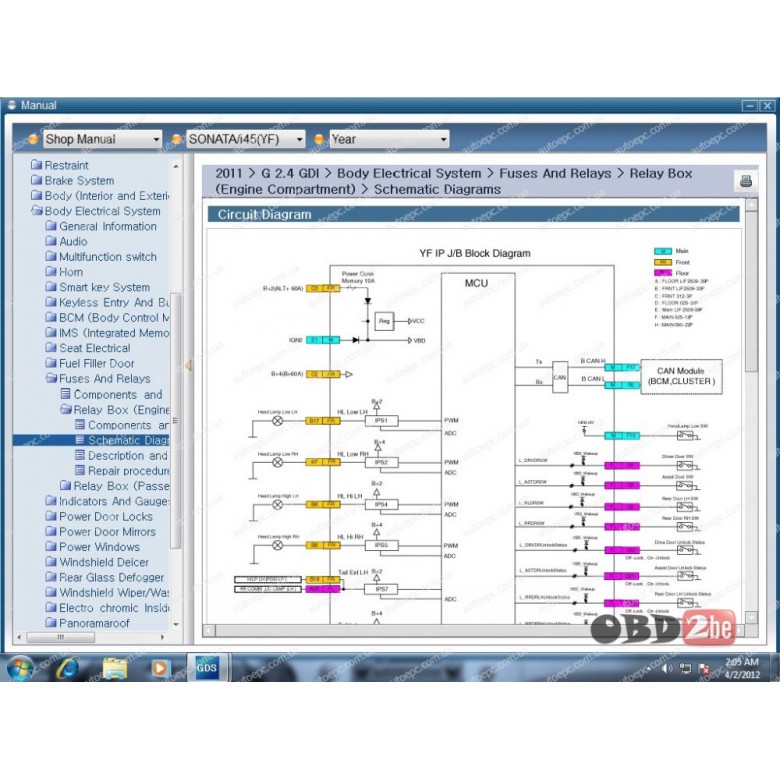
Task: Open the SONATA/i45(YF) model dropdown
Action: [x=246, y=139]
